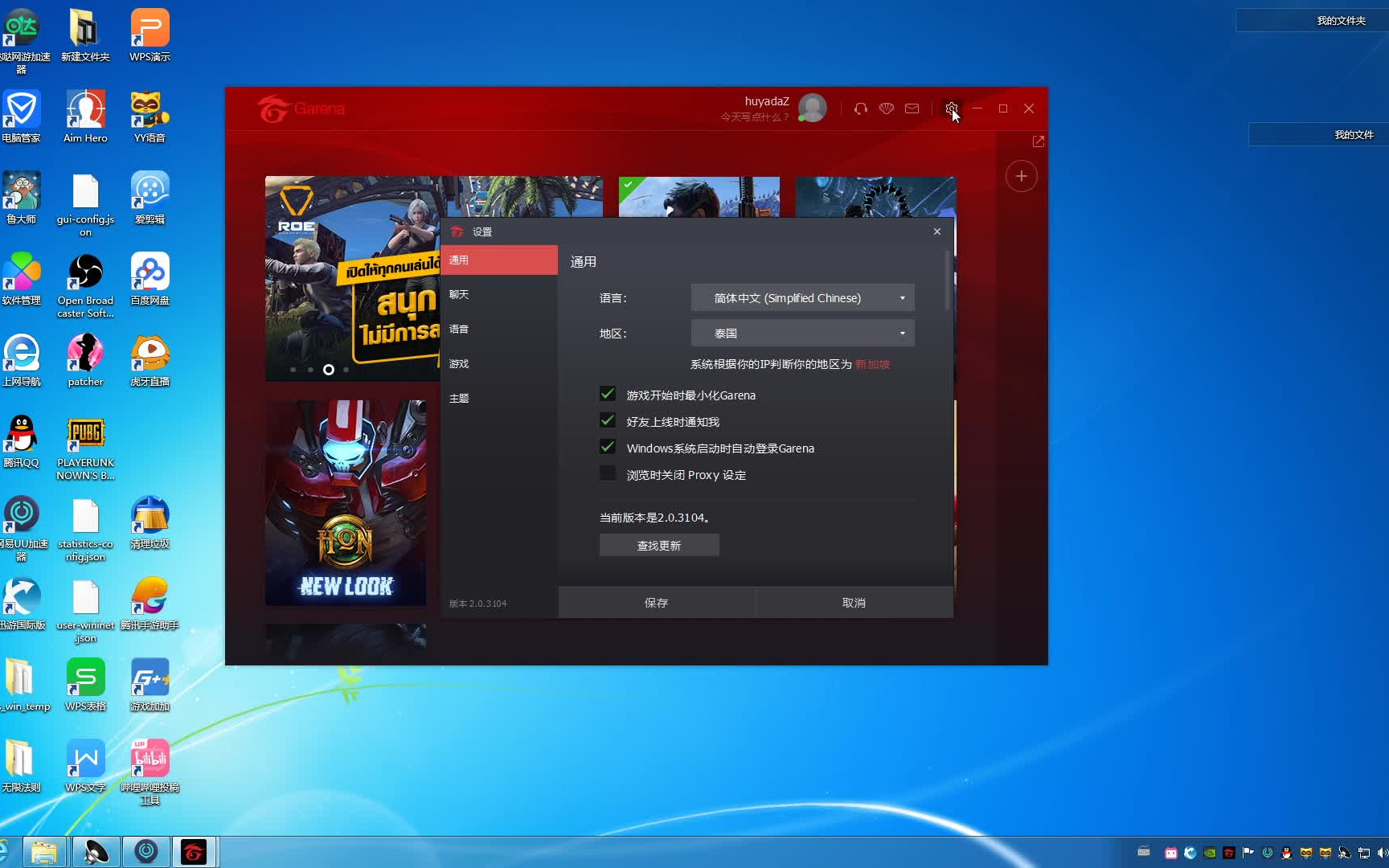Image resolution: width=1389 pixels, height=868 pixels.
Task: Click the volume speaker tray icon
Action: (x=1383, y=853)
